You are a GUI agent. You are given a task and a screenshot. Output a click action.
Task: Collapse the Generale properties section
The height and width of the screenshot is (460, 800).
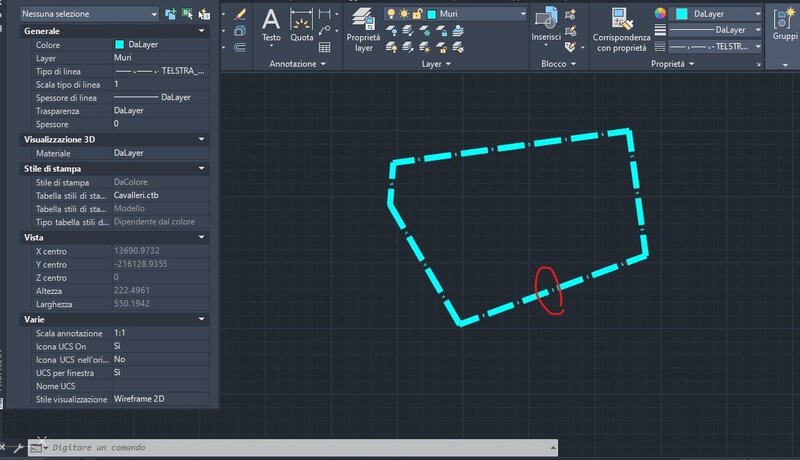[201, 32]
